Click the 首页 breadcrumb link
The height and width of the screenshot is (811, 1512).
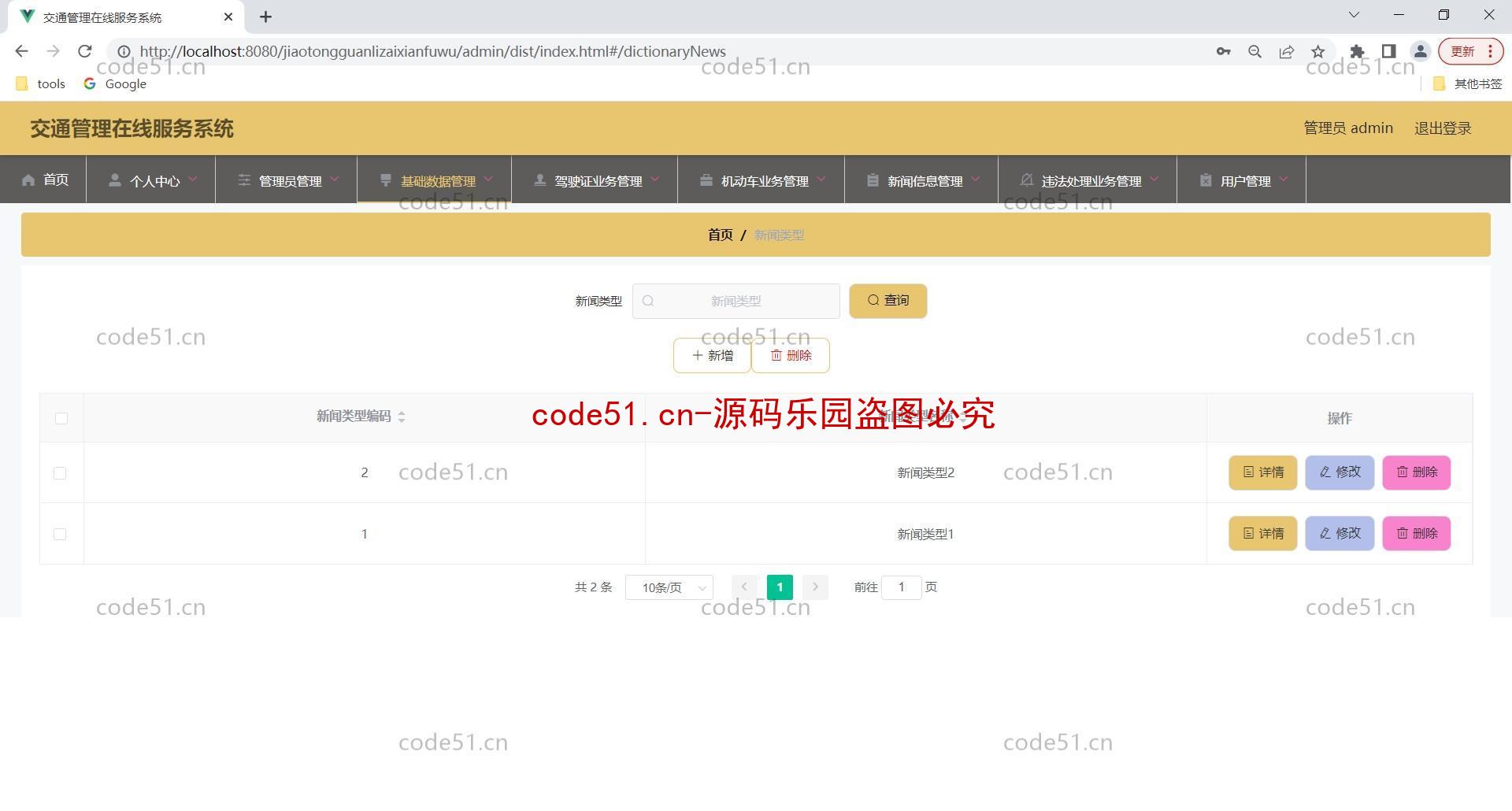tap(720, 235)
